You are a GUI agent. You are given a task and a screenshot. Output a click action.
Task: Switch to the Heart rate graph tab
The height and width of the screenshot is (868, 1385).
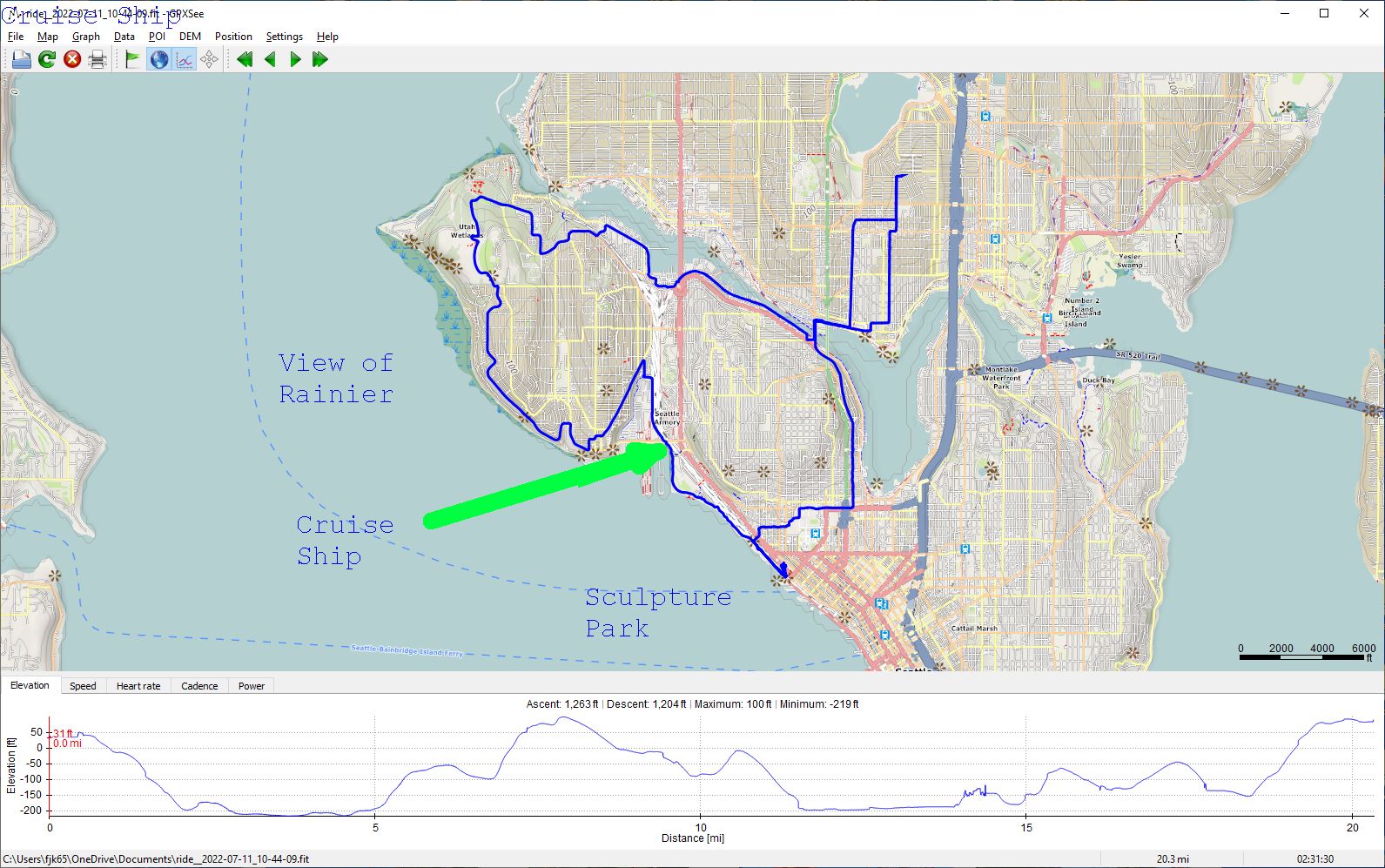[x=138, y=686]
